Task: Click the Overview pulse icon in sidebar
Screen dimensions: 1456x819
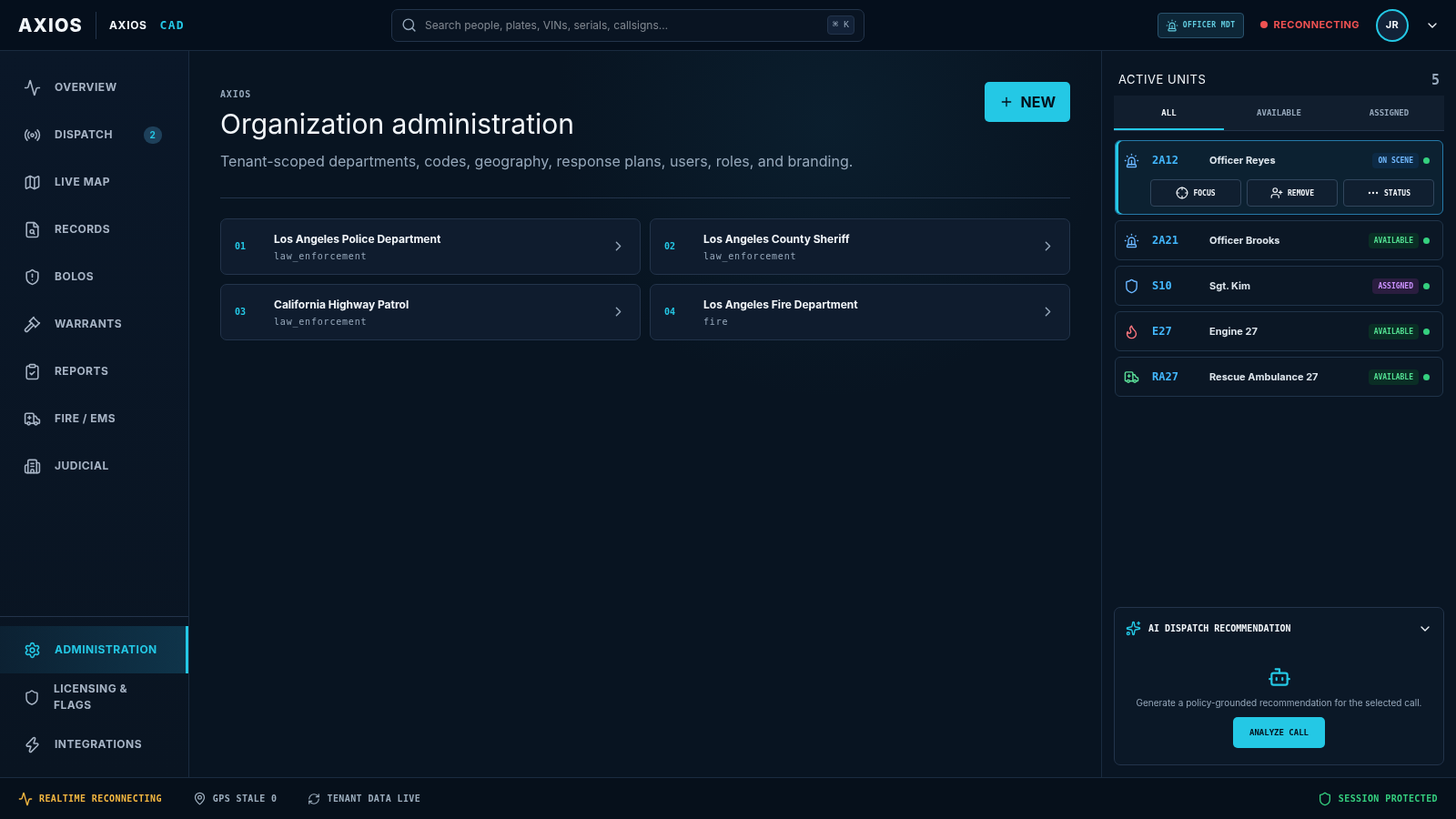Action: coord(33,87)
